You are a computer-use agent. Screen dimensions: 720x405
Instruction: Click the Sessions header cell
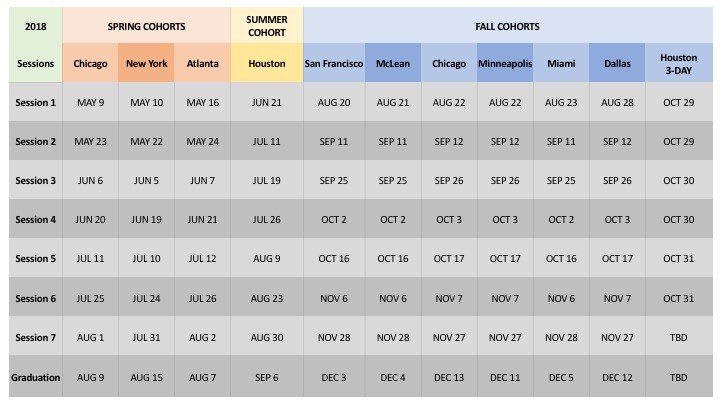click(x=35, y=64)
